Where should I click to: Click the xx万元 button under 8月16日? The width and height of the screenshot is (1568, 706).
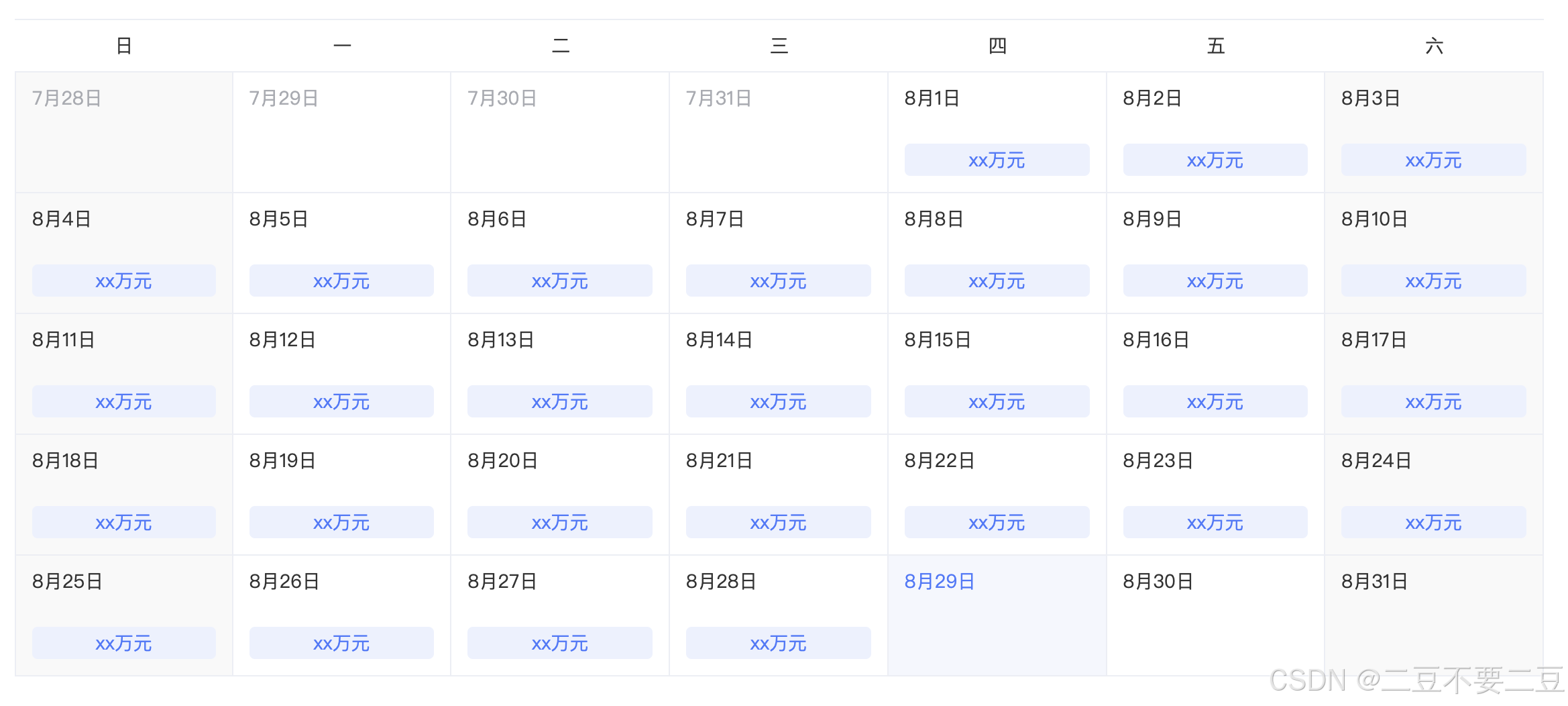pyautogui.click(x=1215, y=401)
